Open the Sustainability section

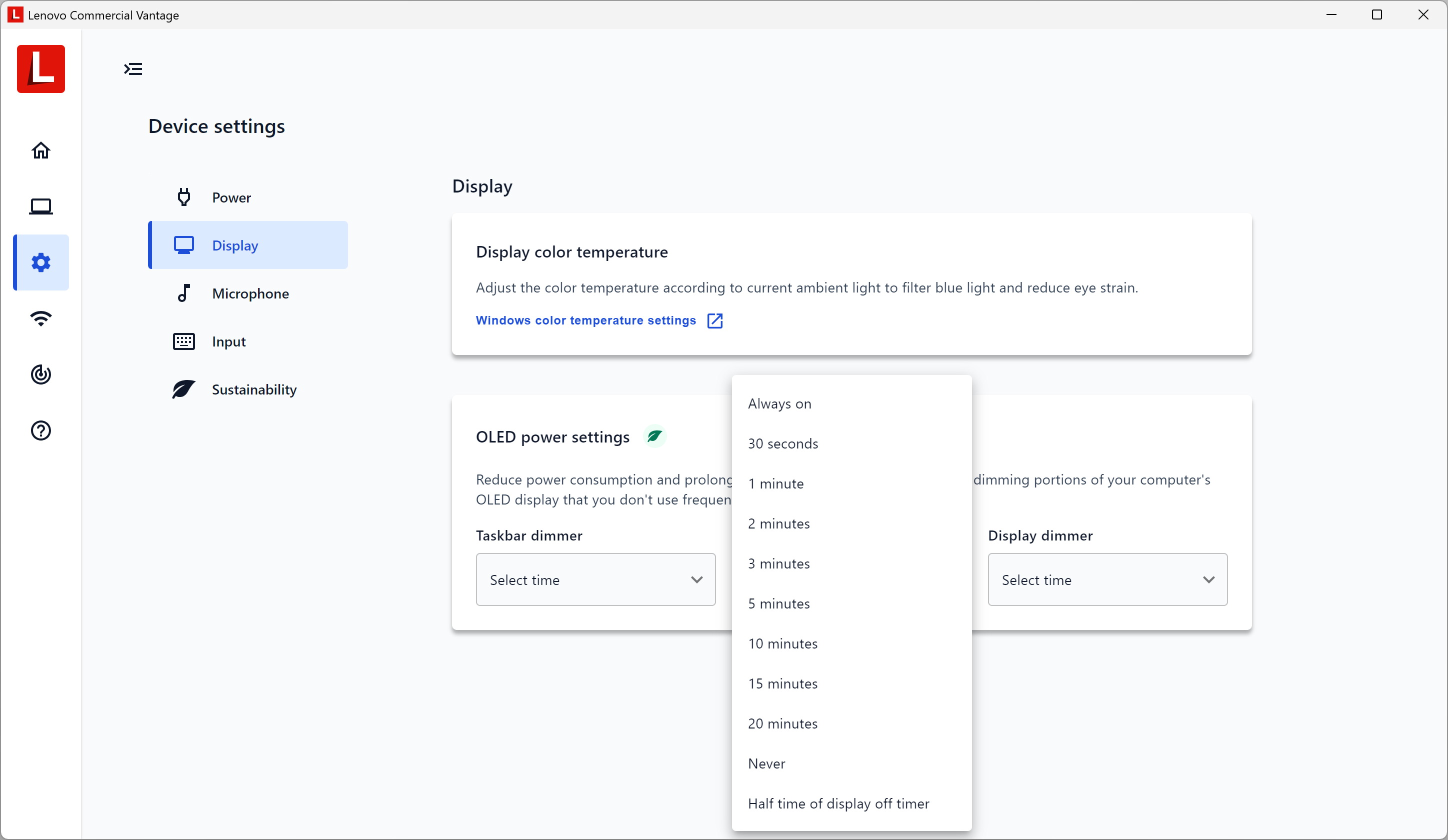tap(253, 389)
